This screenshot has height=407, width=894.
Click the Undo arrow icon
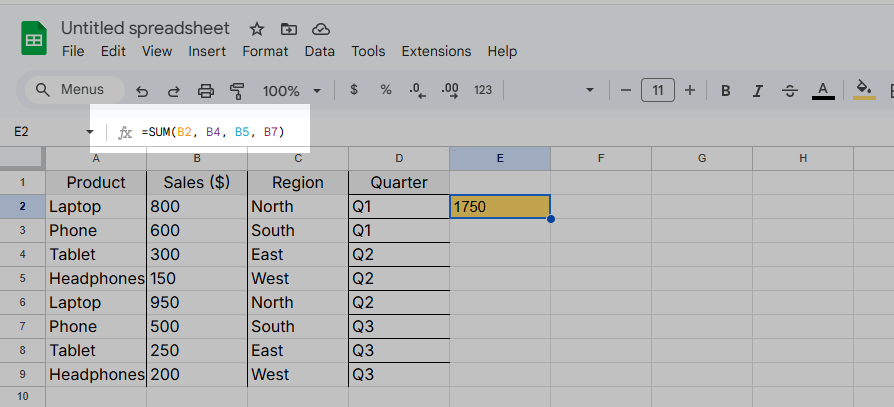tap(142, 91)
